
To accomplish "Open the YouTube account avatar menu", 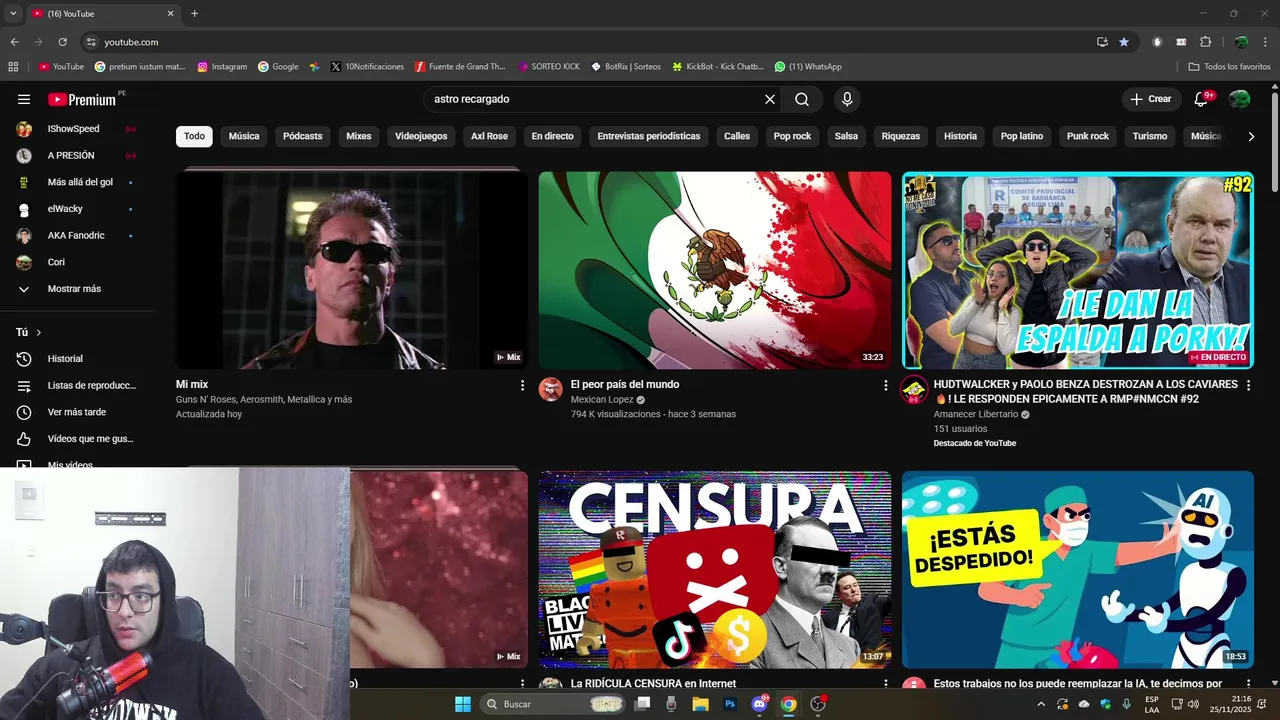I will [1239, 99].
